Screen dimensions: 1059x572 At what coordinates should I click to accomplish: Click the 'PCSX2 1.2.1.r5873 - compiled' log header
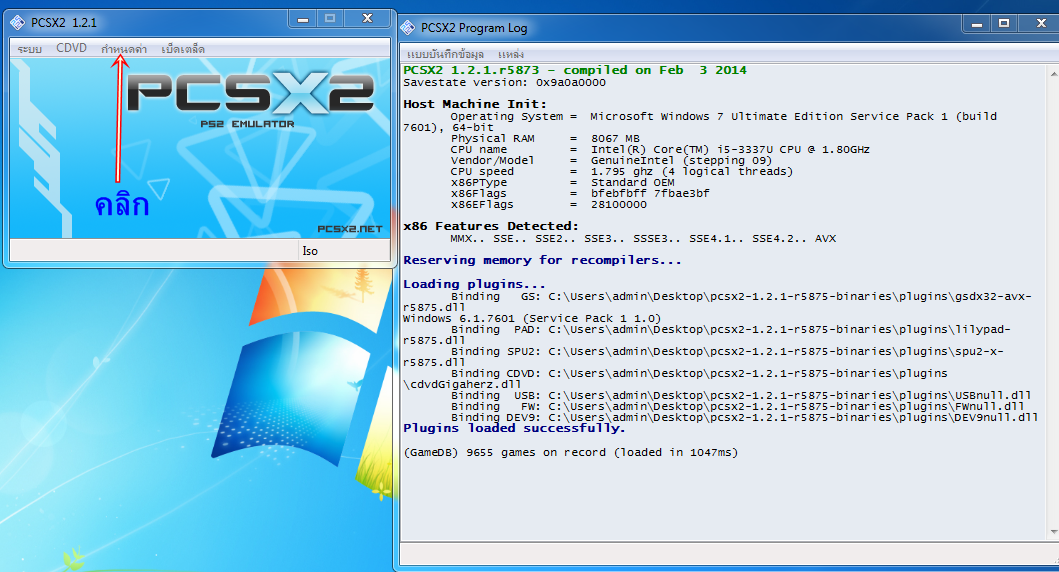coord(575,70)
